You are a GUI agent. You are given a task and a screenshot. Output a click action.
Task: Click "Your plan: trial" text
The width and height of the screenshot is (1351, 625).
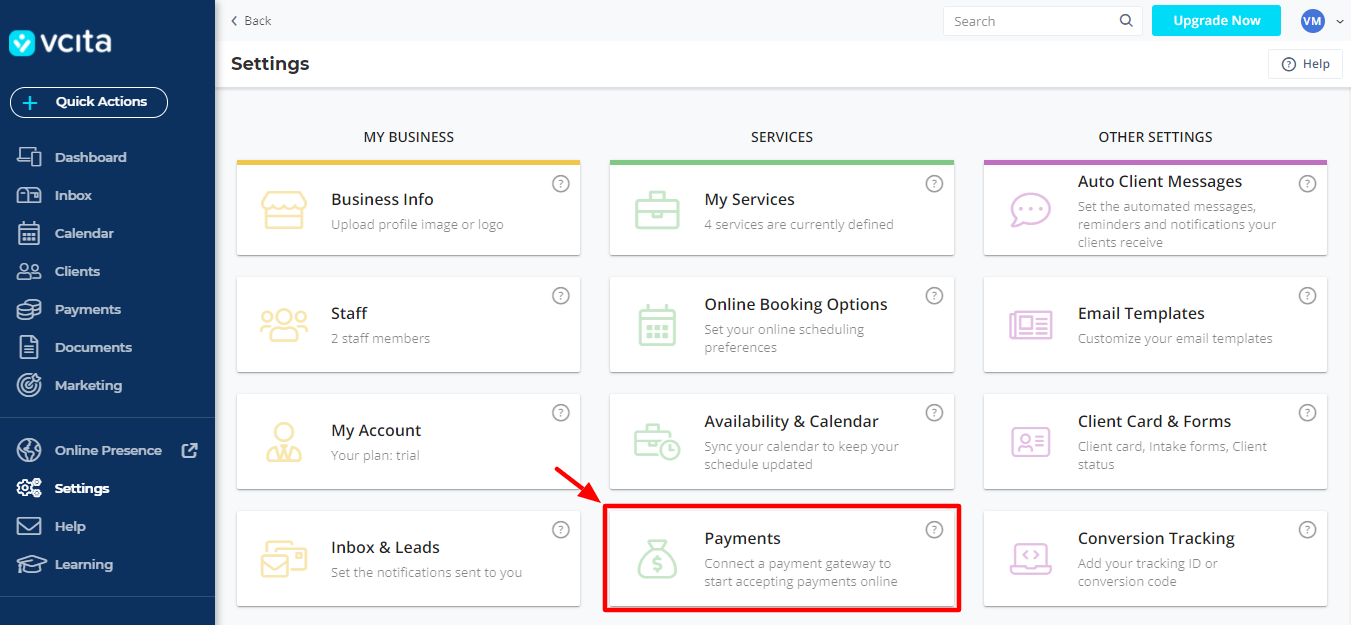[x=375, y=455]
